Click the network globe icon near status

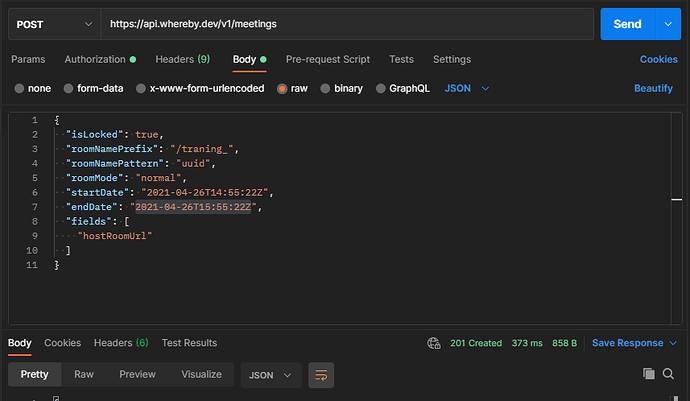pos(433,343)
